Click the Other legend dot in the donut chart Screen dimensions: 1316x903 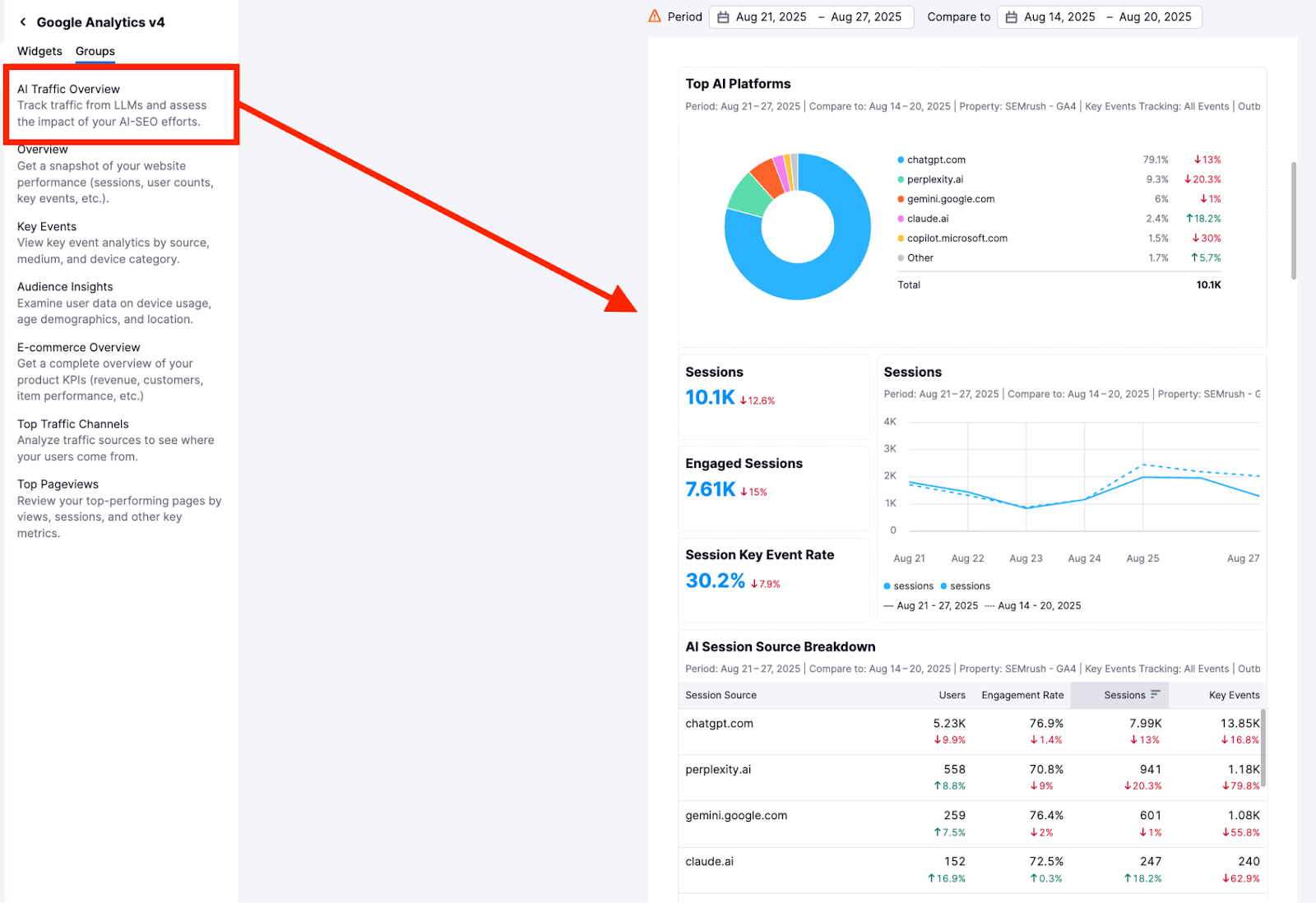pos(900,257)
